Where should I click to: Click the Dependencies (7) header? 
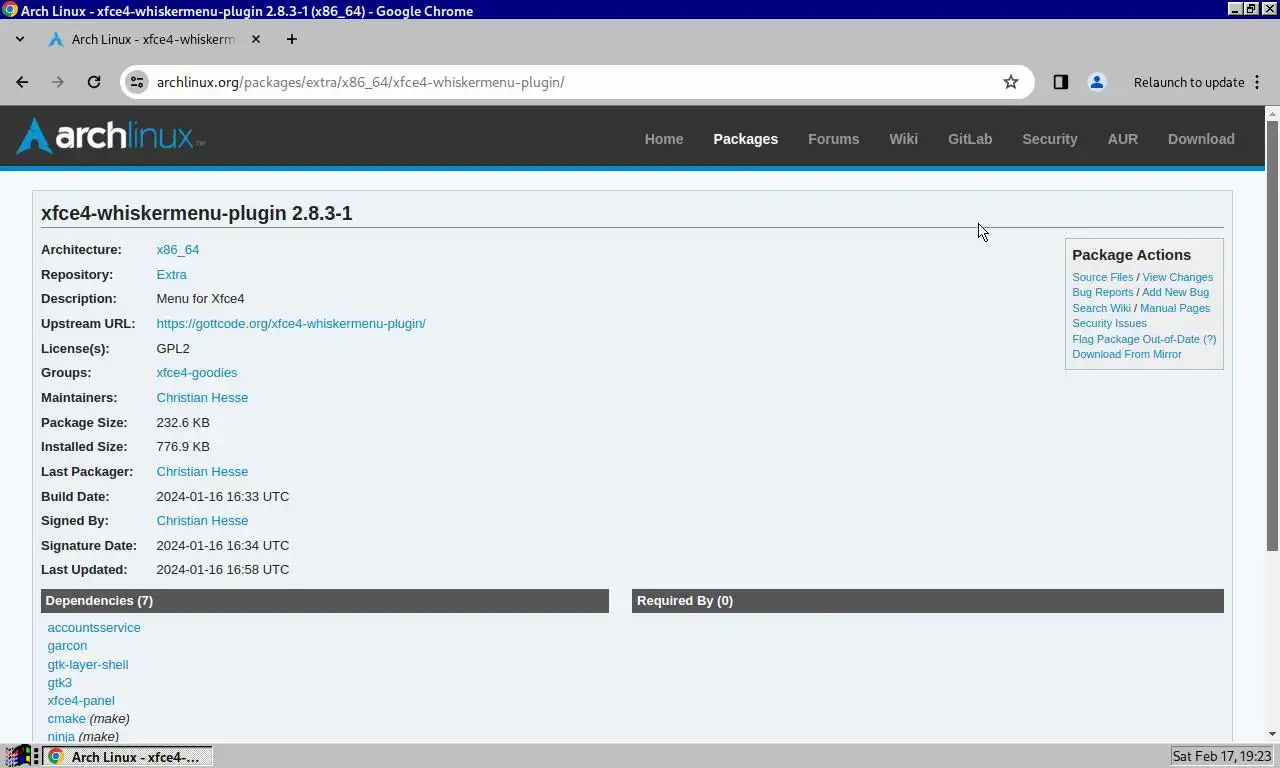coord(325,600)
